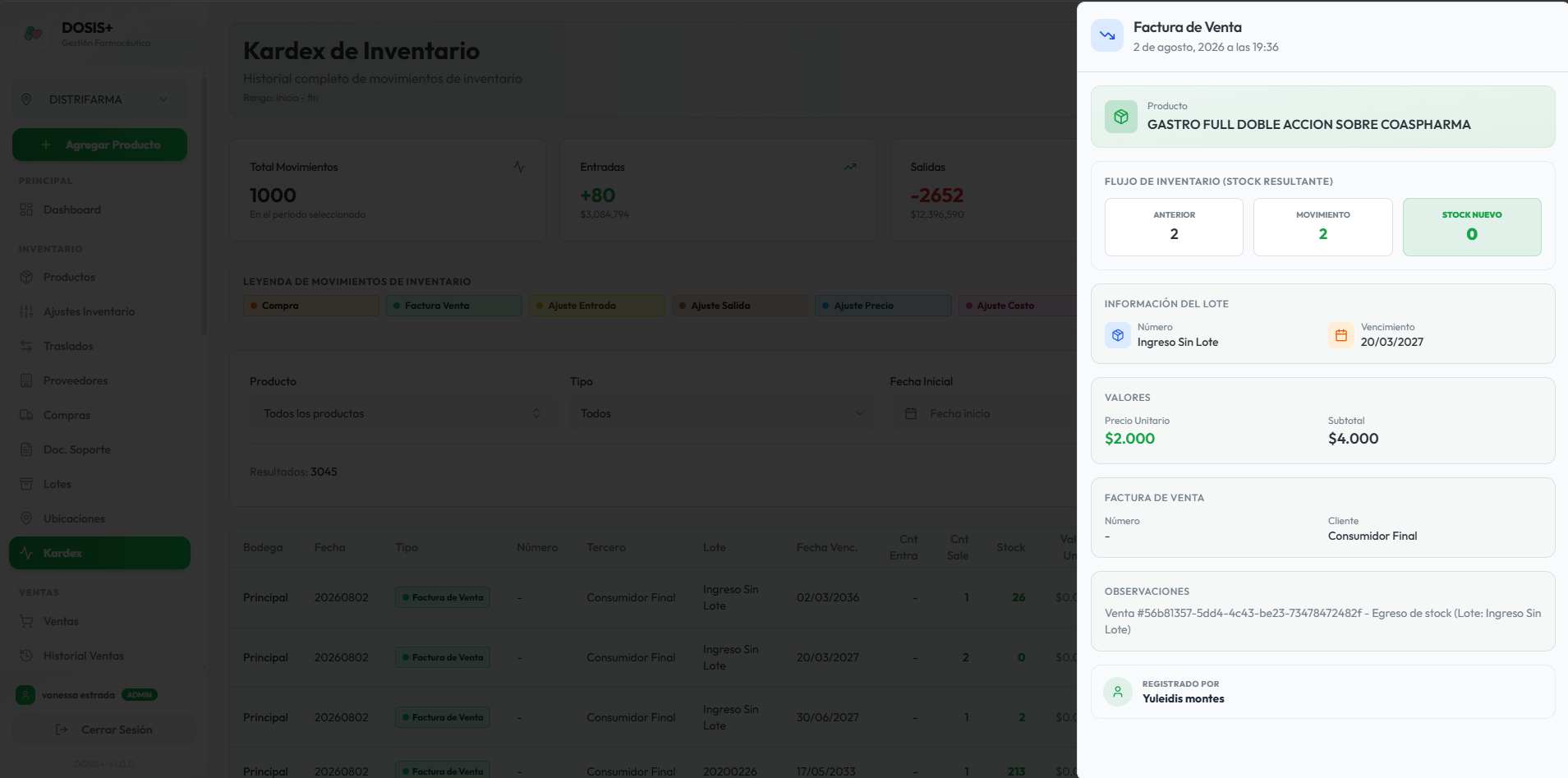The image size is (1568, 778).
Task: Click the Tipo column header
Action: click(x=407, y=547)
